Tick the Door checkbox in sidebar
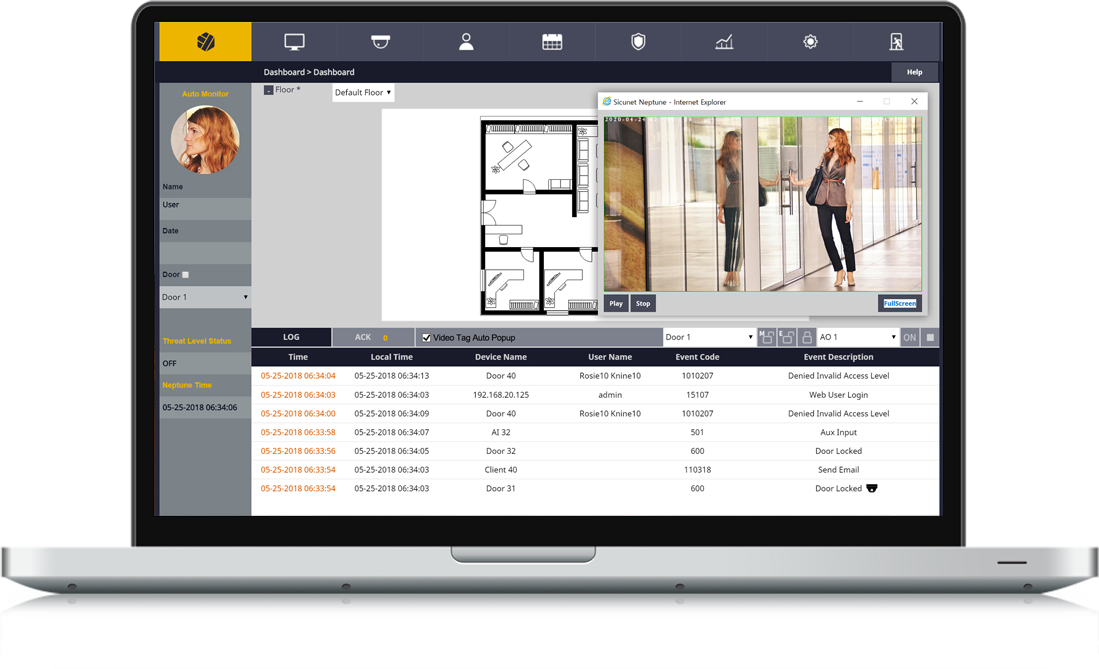This screenshot has width=1099, height=669. click(x=186, y=275)
